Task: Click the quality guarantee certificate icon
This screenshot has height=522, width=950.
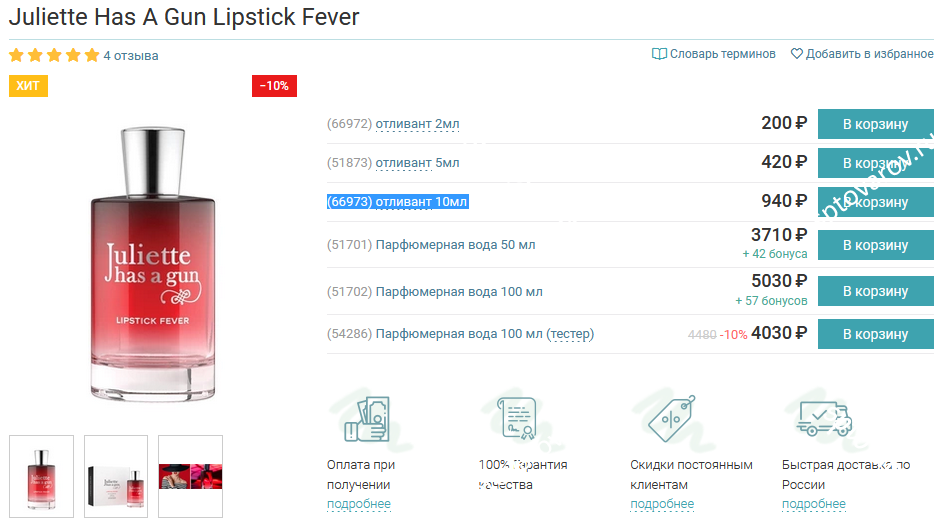Action: pos(517,418)
